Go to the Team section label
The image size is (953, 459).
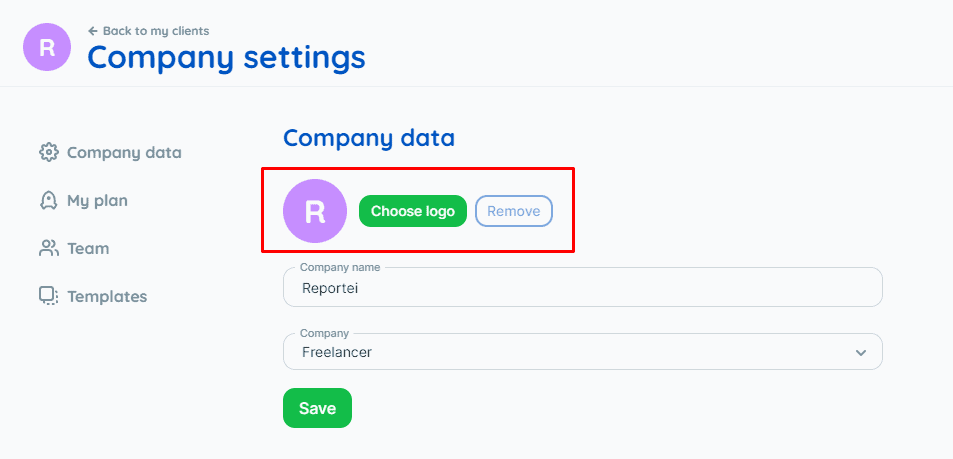point(88,248)
